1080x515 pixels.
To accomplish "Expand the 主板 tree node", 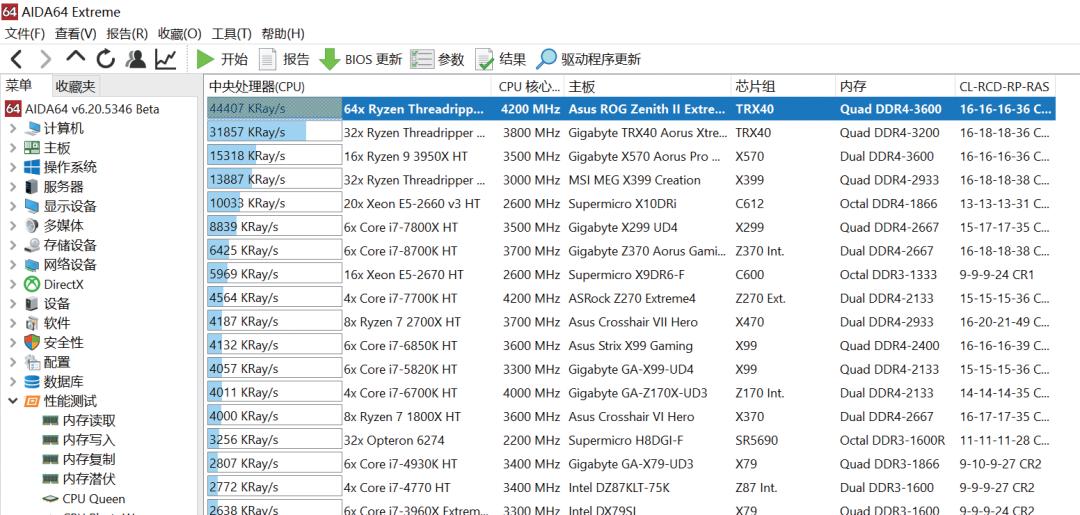I will point(12,148).
